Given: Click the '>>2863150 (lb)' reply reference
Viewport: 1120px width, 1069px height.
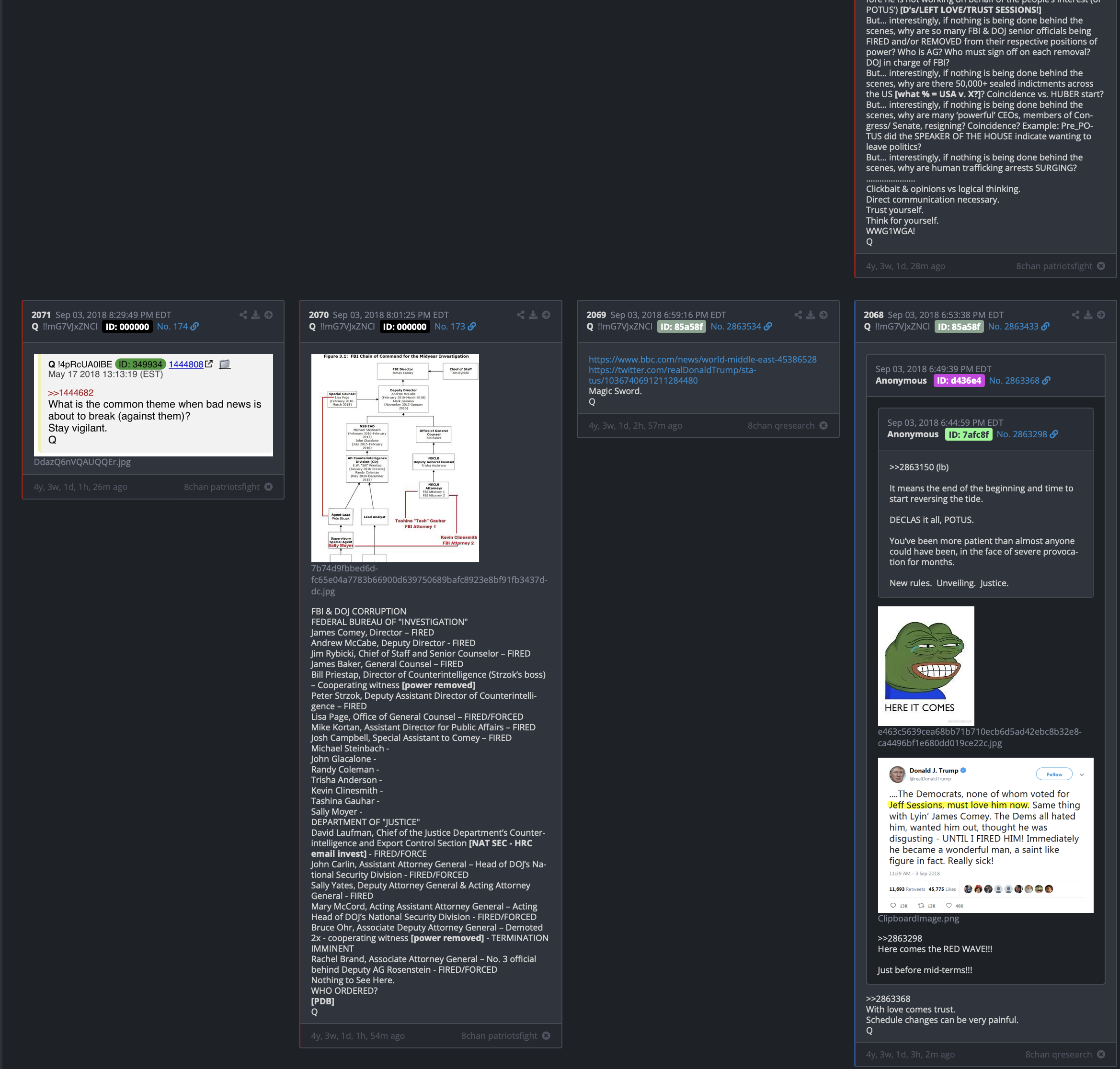Looking at the screenshot, I should click(919, 467).
